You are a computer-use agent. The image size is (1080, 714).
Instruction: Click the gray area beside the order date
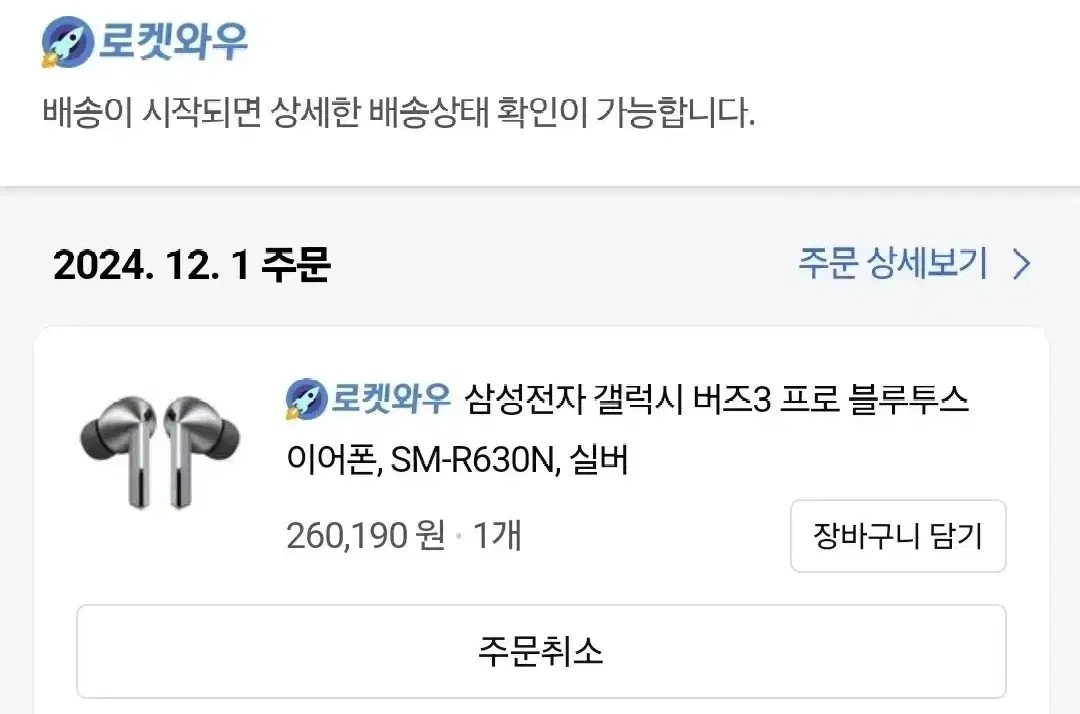[565, 264]
